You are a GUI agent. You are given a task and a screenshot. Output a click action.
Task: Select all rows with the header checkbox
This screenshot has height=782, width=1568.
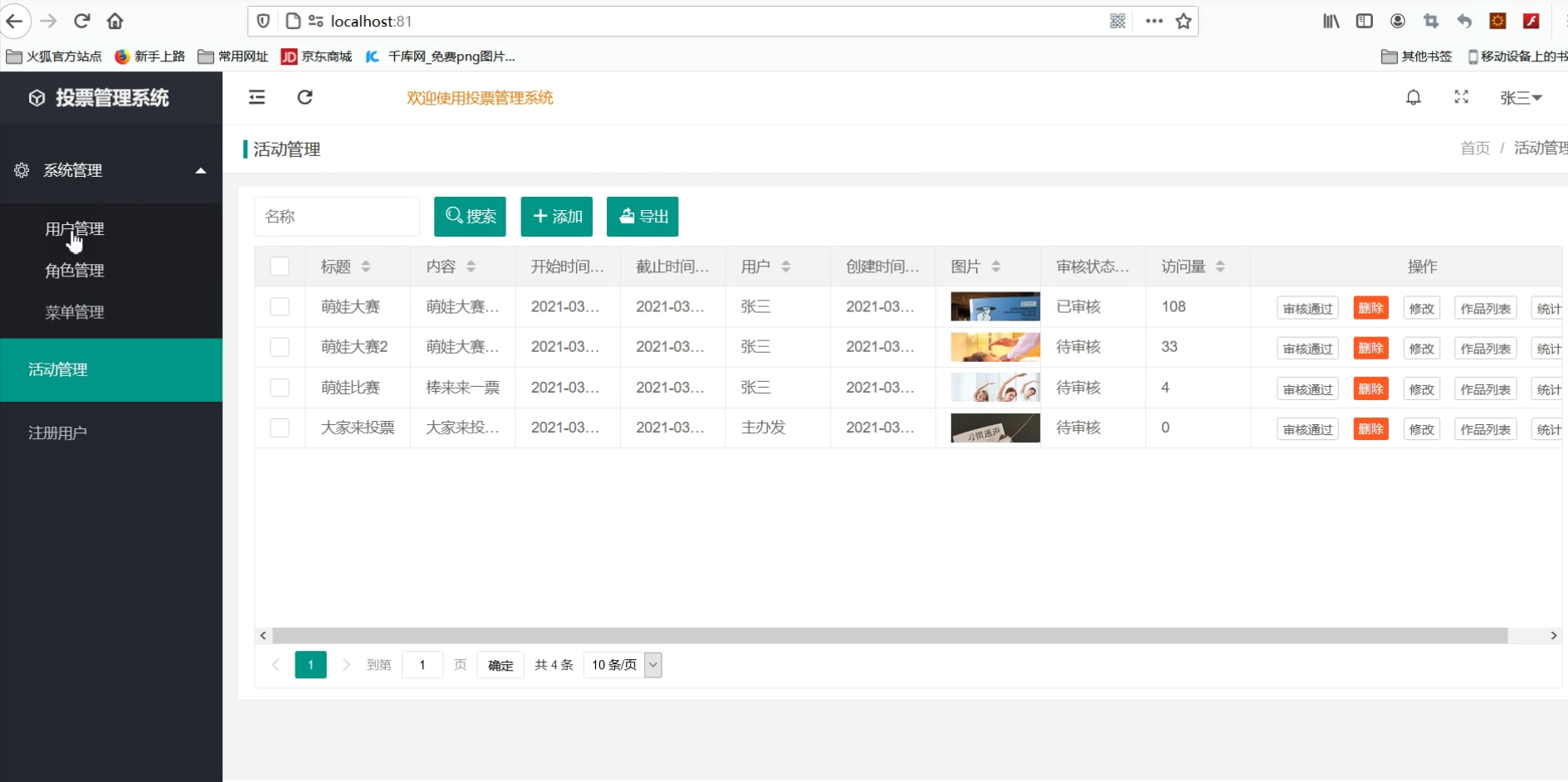coord(280,266)
